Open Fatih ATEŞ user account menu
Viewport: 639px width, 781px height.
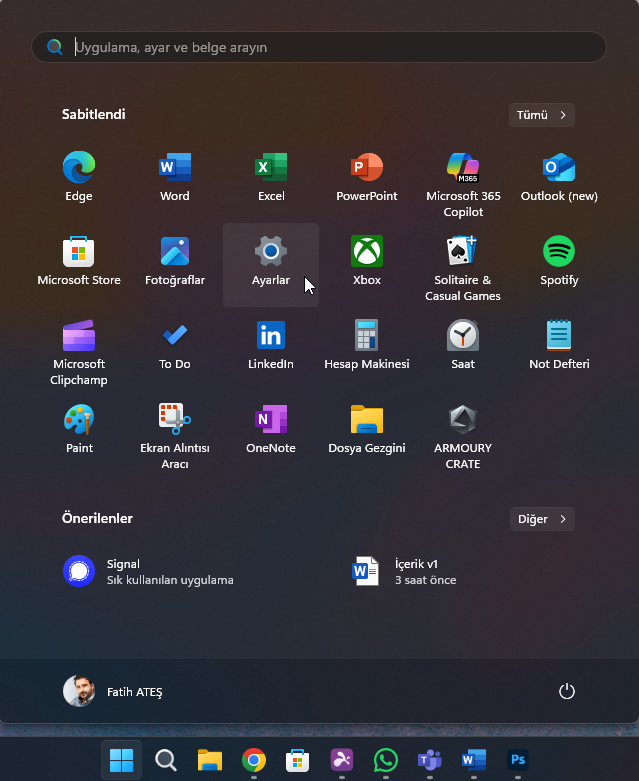113,691
